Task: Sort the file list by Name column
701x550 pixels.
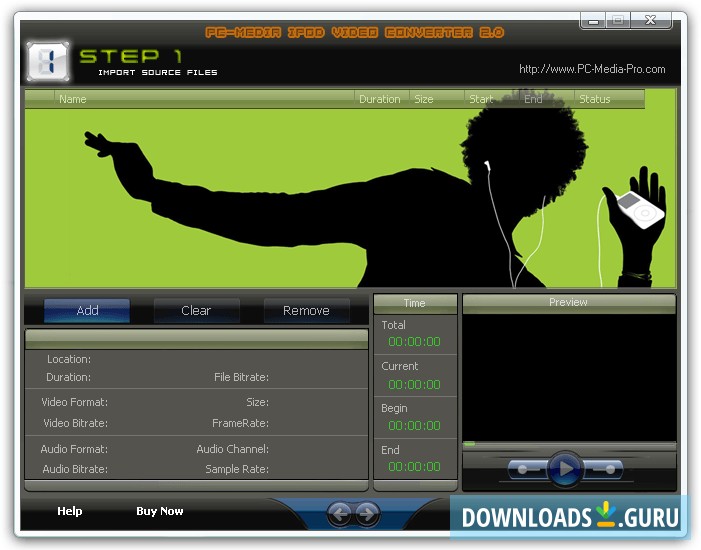Action: (x=204, y=99)
